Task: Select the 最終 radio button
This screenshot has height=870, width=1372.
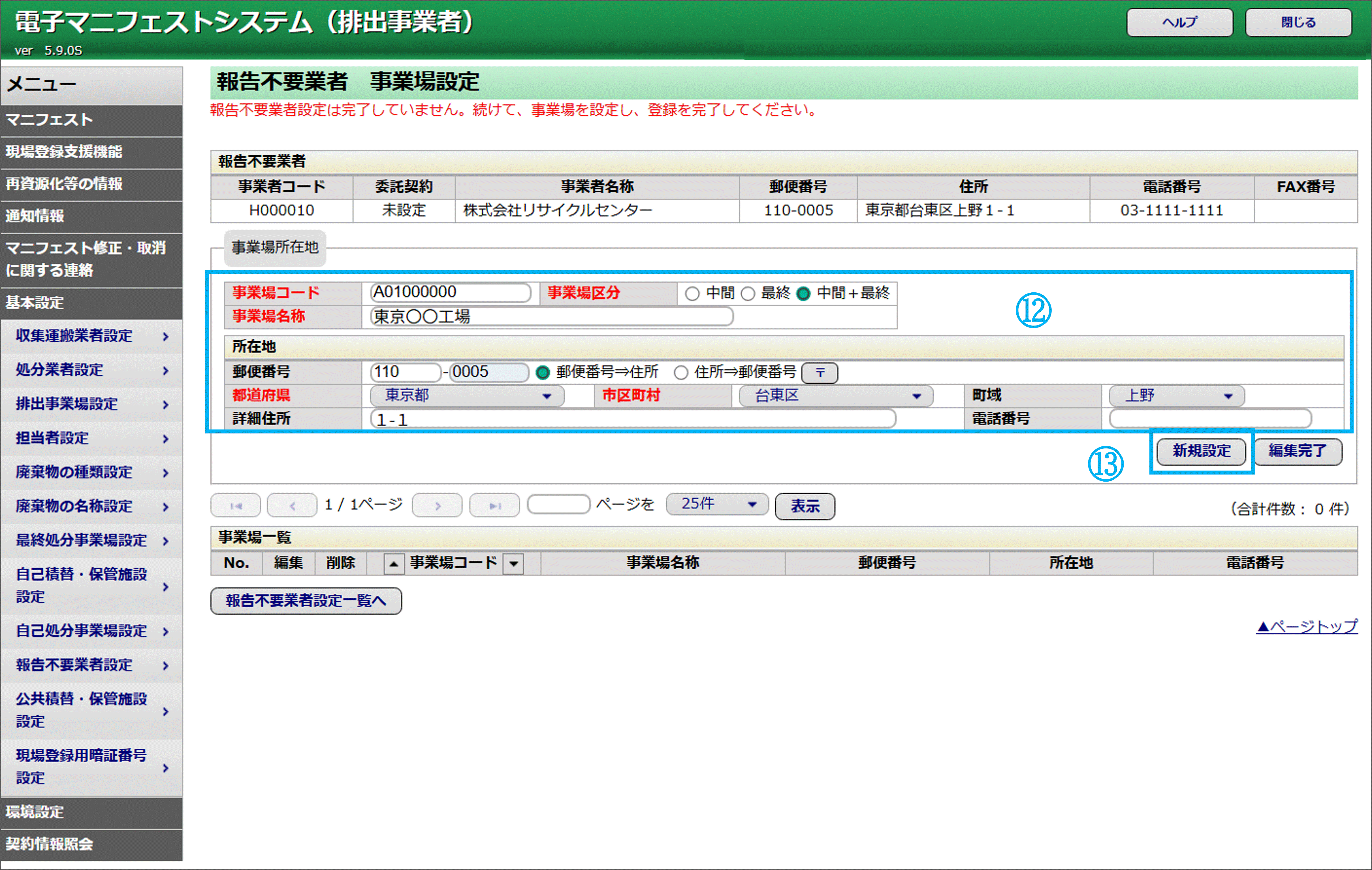Action: pyautogui.click(x=748, y=293)
